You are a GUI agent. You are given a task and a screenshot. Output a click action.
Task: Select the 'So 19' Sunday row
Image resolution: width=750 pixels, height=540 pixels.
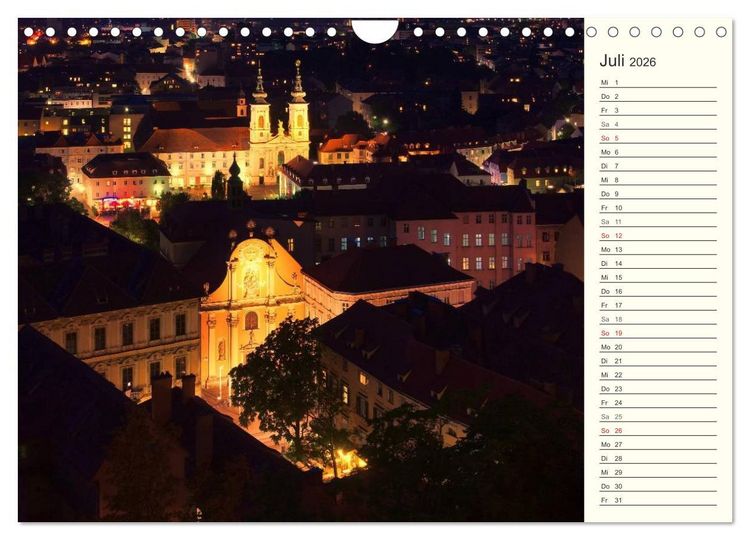click(x=658, y=333)
